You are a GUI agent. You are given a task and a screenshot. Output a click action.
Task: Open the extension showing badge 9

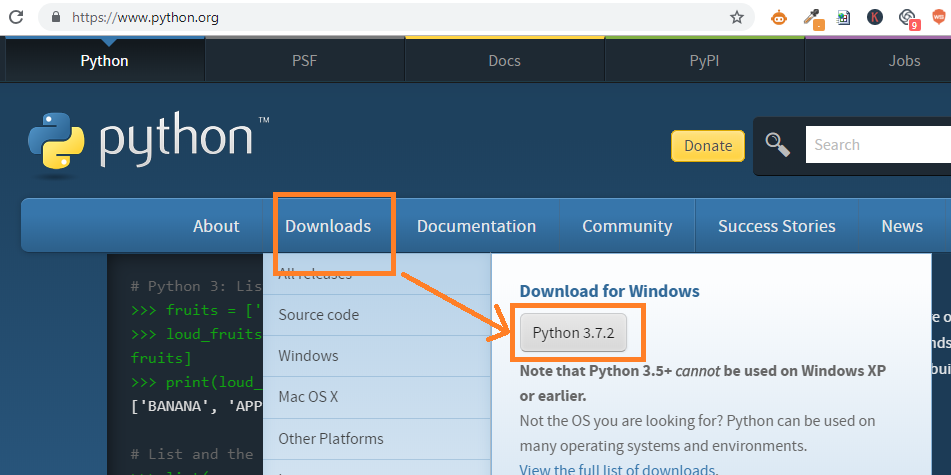tap(908, 18)
